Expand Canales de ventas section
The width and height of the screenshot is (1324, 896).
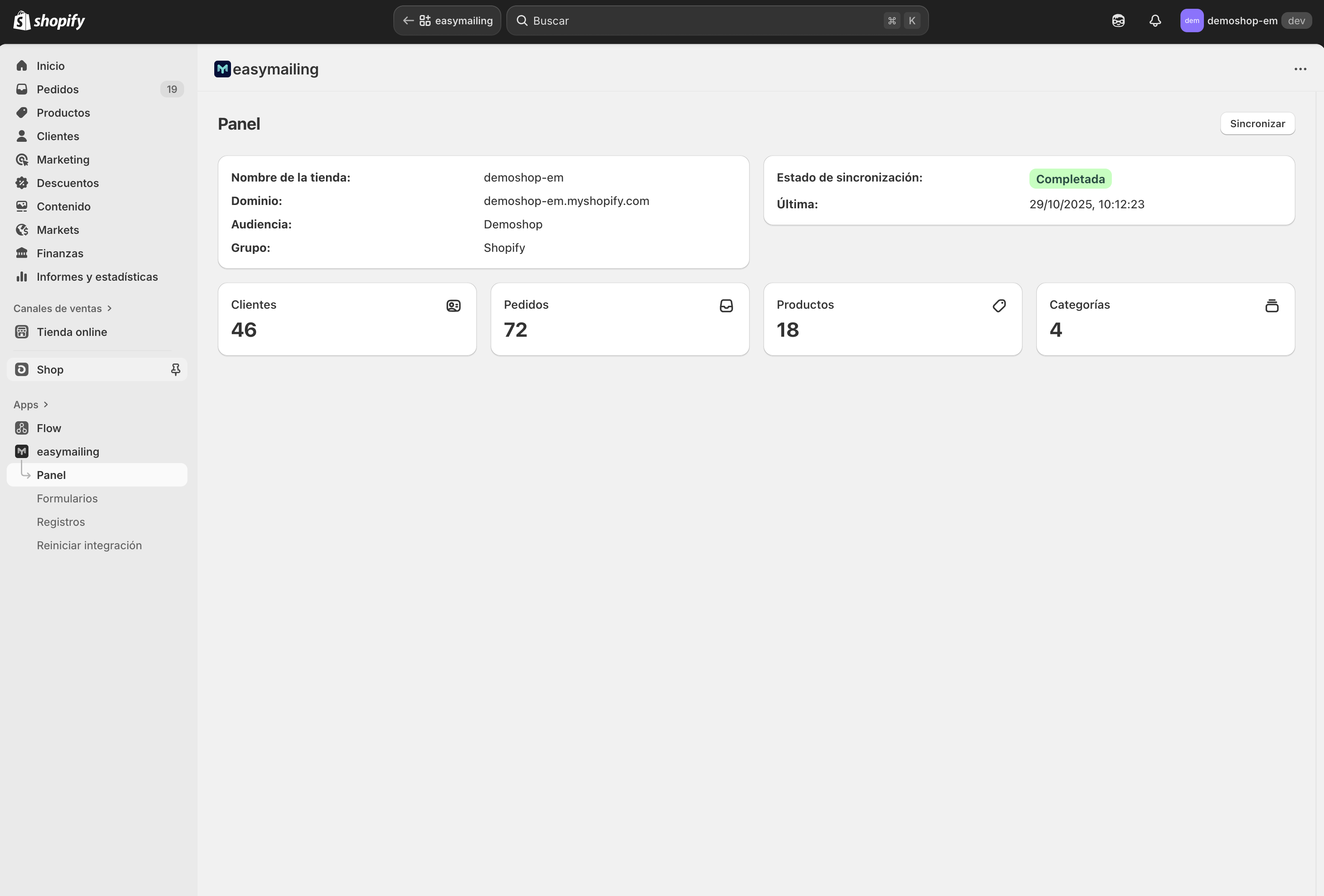pyautogui.click(x=63, y=308)
